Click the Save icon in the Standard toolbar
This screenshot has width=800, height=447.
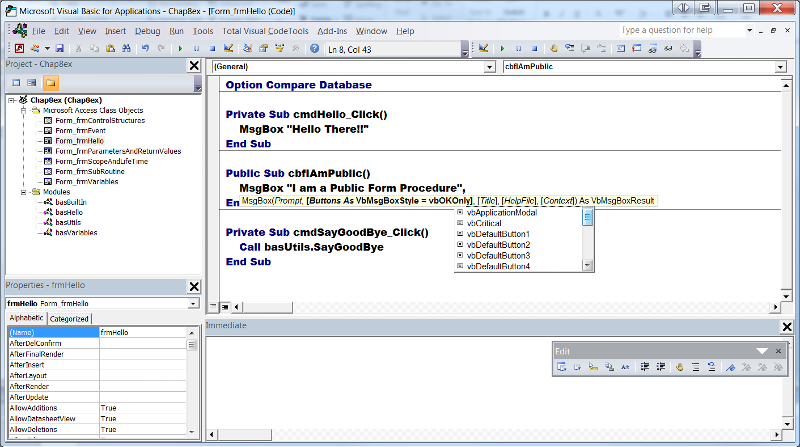60,48
